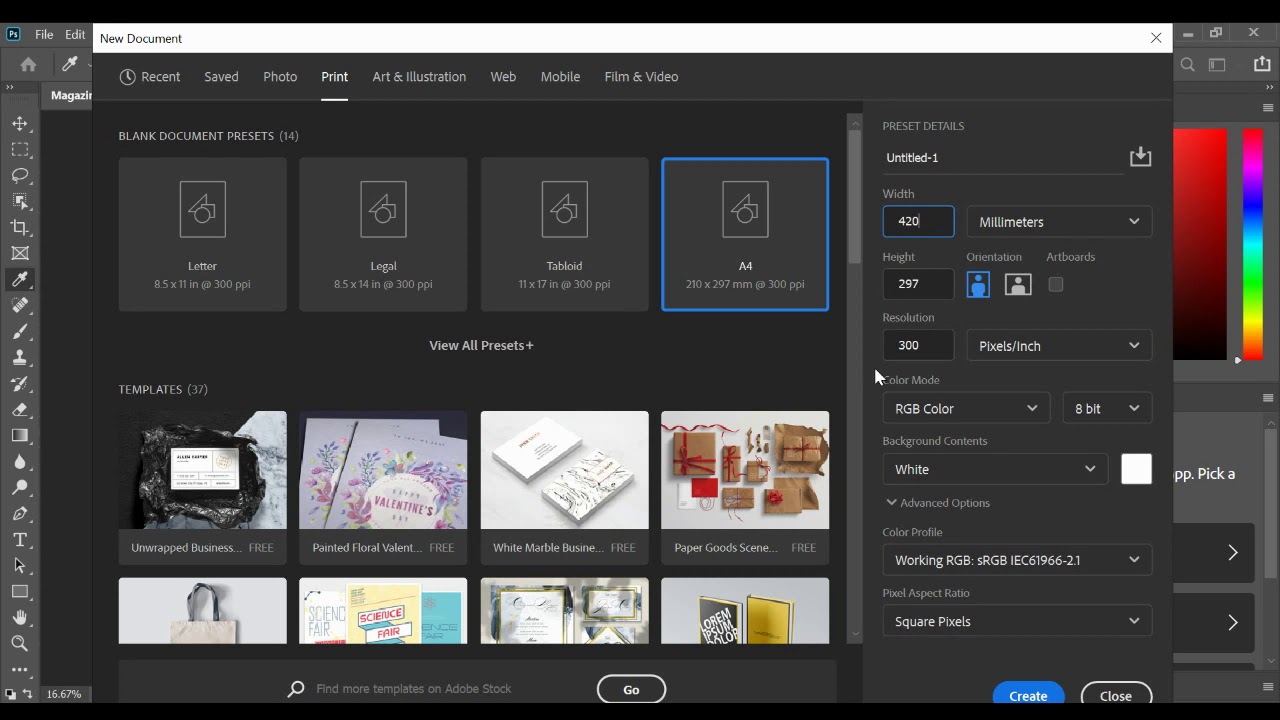Open the Color Profile dropdown
Image resolution: width=1280 pixels, height=720 pixels.
click(1017, 560)
